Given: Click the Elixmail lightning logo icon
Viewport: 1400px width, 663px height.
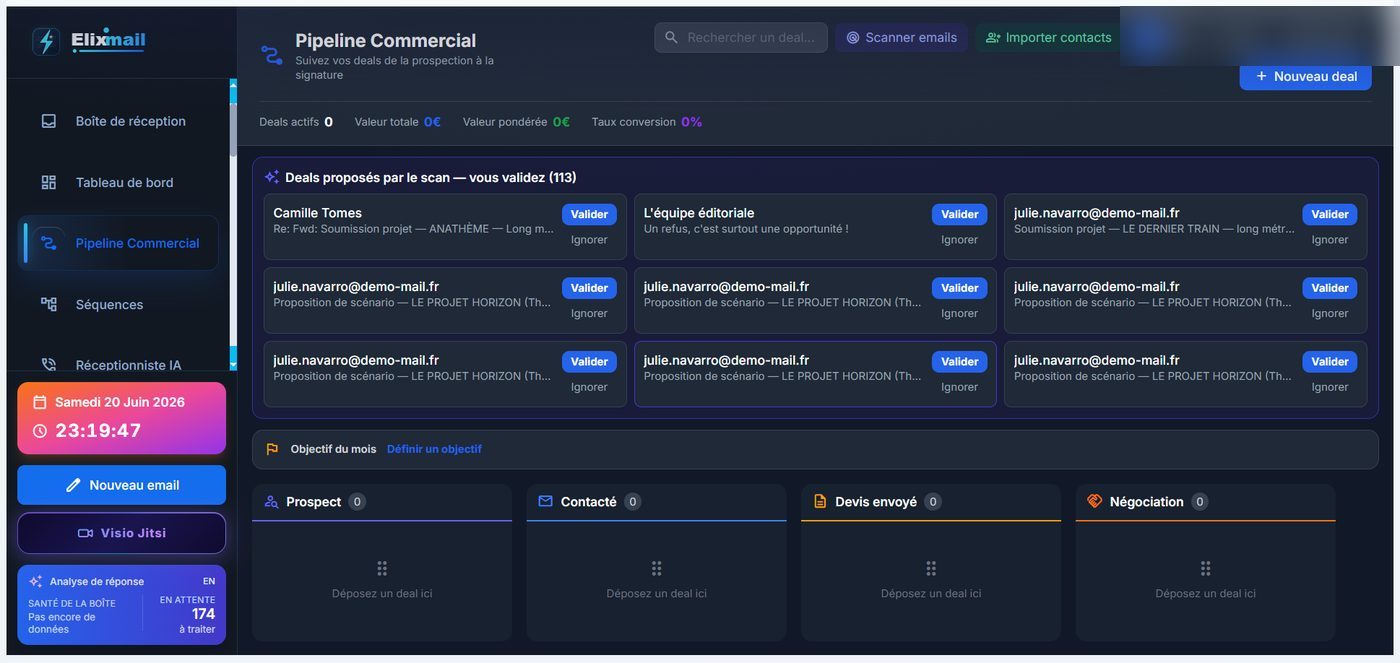Looking at the screenshot, I should tap(46, 41).
